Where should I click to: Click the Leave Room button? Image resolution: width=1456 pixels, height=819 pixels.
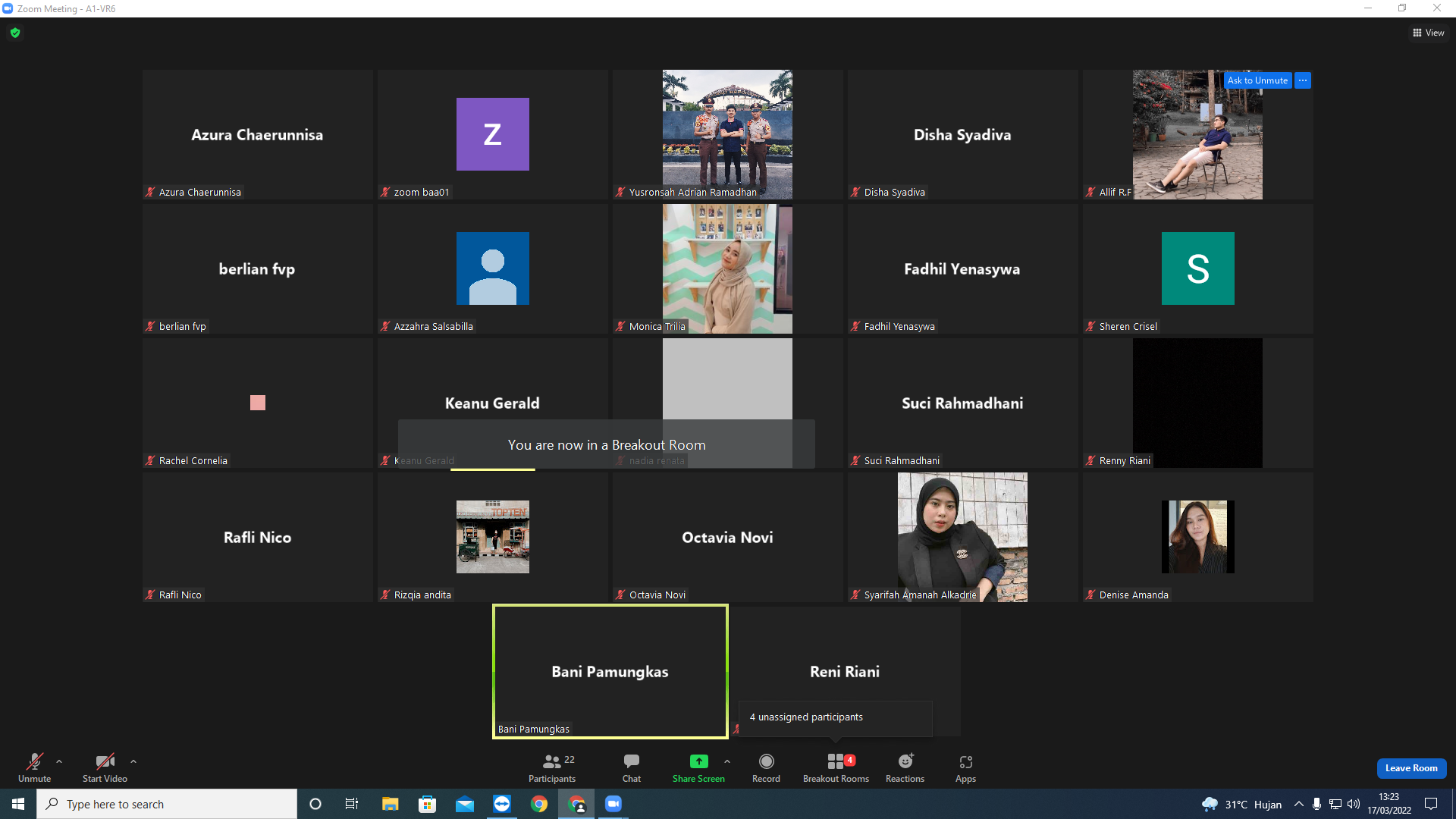tap(1411, 768)
